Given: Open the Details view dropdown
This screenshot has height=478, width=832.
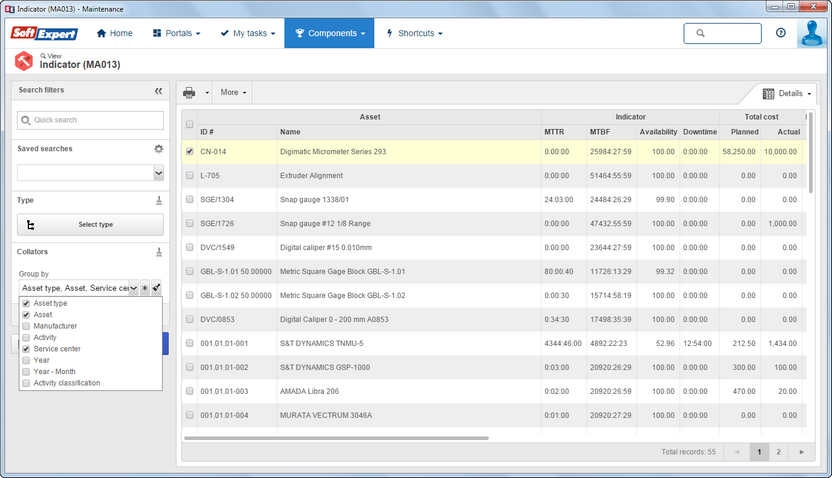Looking at the screenshot, I should click(787, 93).
